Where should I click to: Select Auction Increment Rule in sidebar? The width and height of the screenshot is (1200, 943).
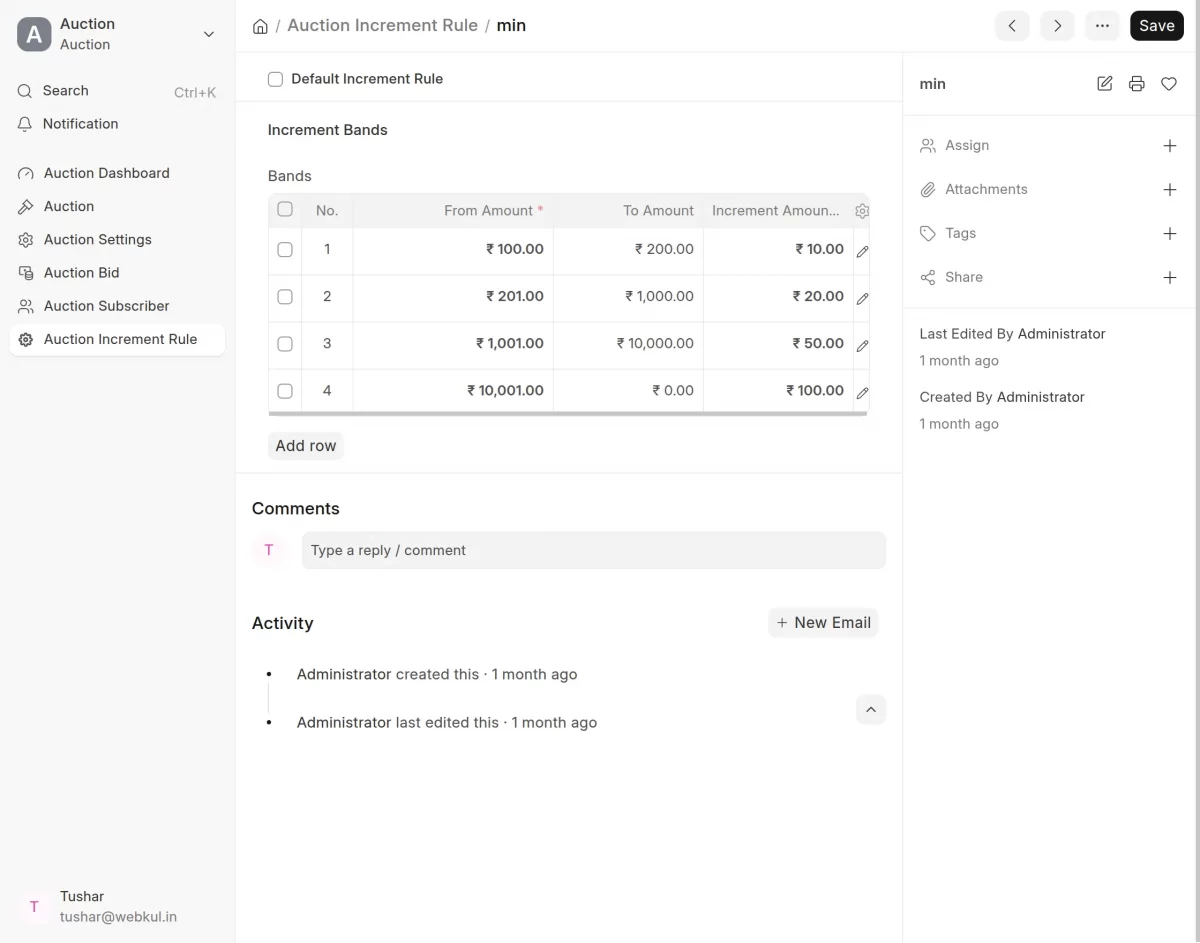[x=117, y=339]
